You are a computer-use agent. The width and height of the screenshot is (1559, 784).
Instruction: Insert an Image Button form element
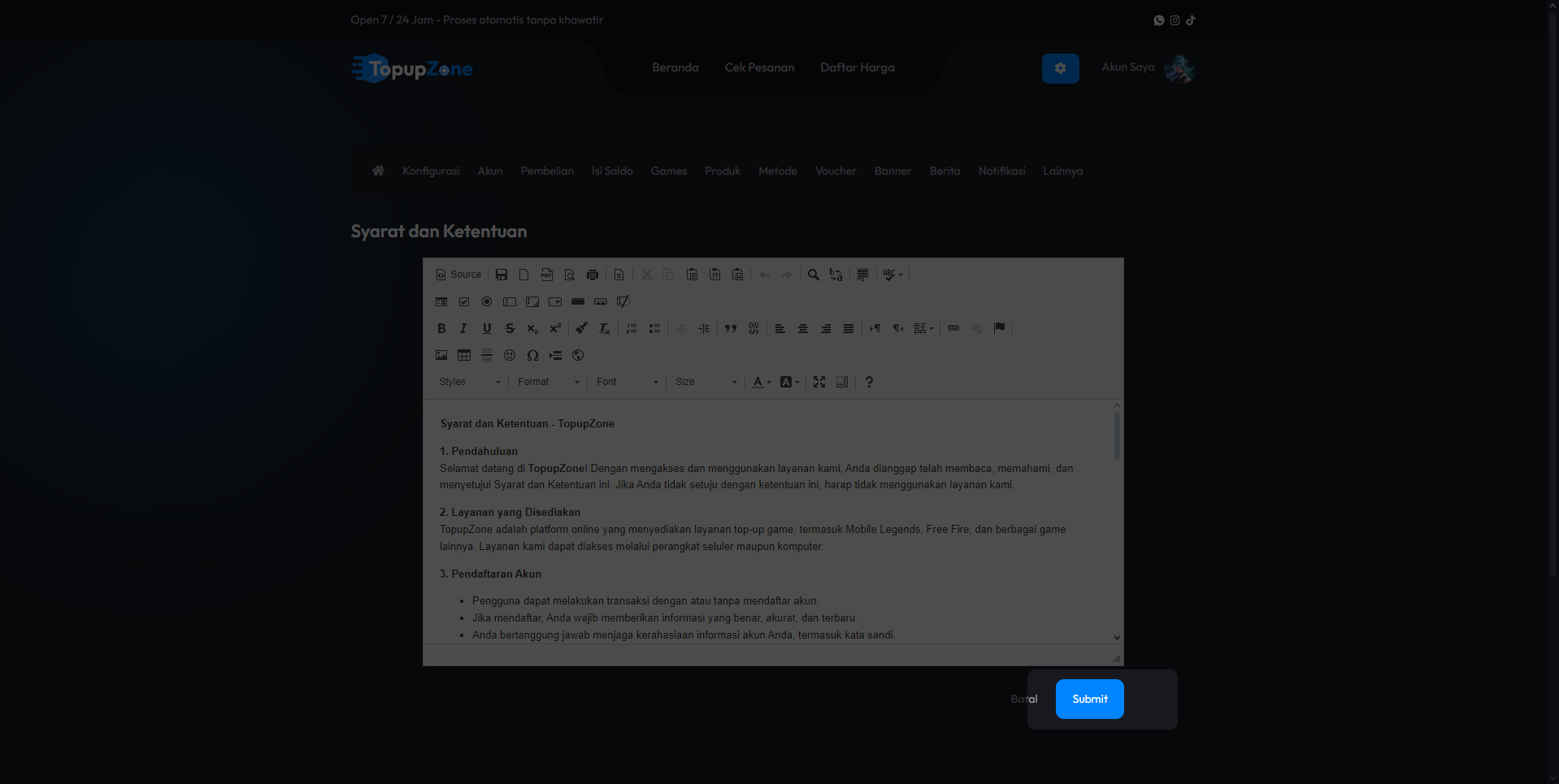(601, 301)
